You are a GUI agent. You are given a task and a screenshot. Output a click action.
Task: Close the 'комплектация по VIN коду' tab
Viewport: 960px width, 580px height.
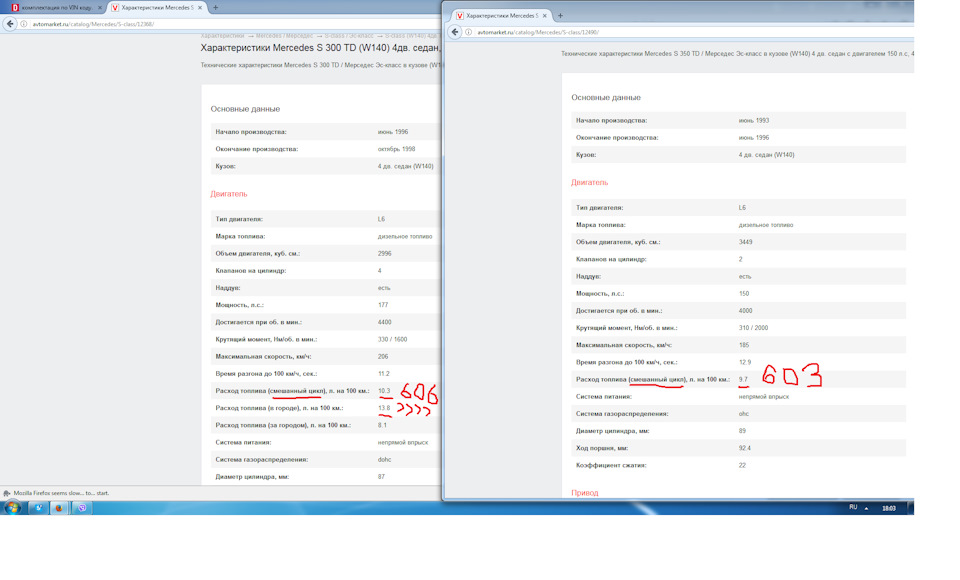(x=100, y=7)
